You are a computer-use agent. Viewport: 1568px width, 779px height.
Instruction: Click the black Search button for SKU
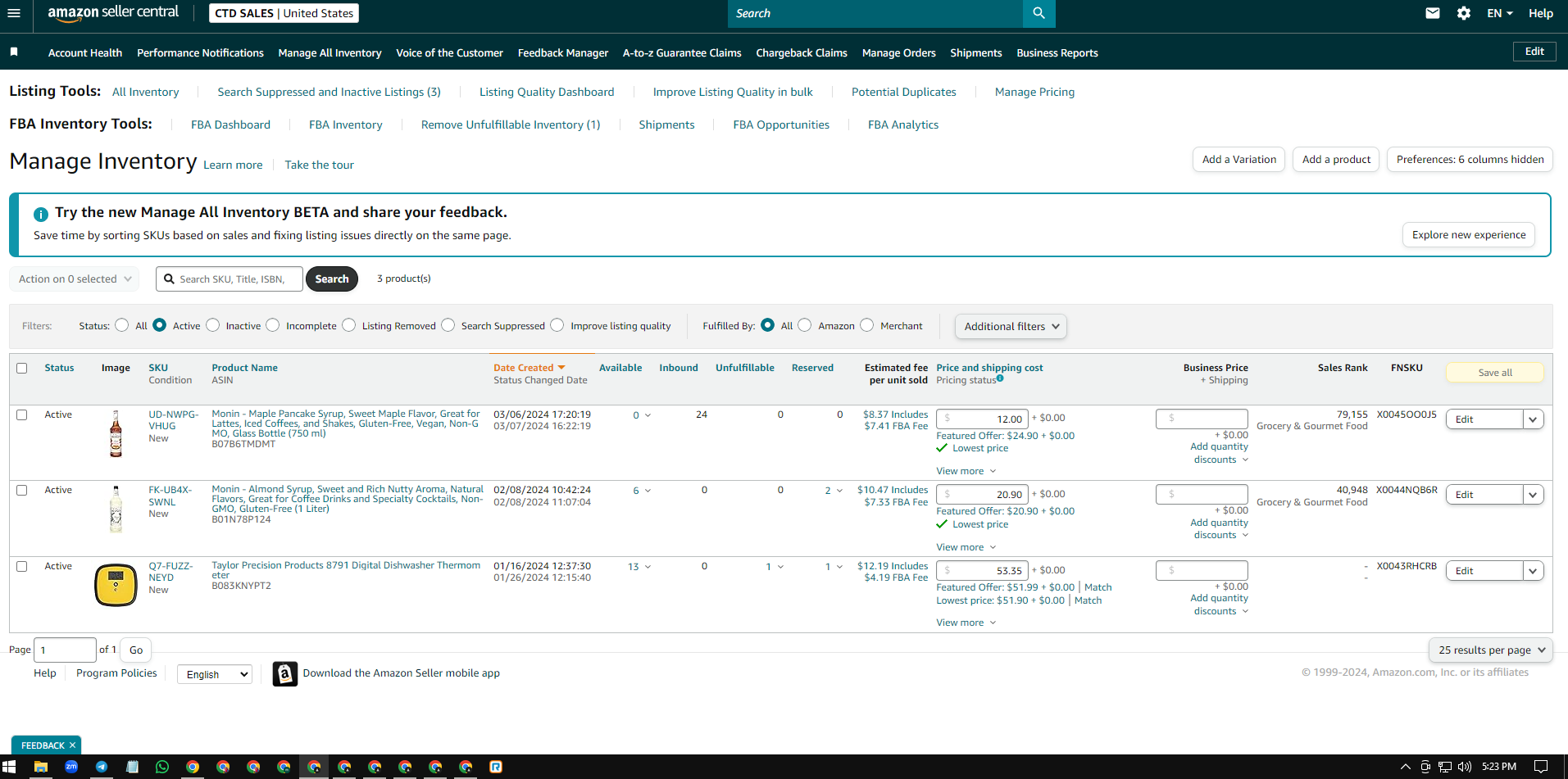tap(332, 279)
